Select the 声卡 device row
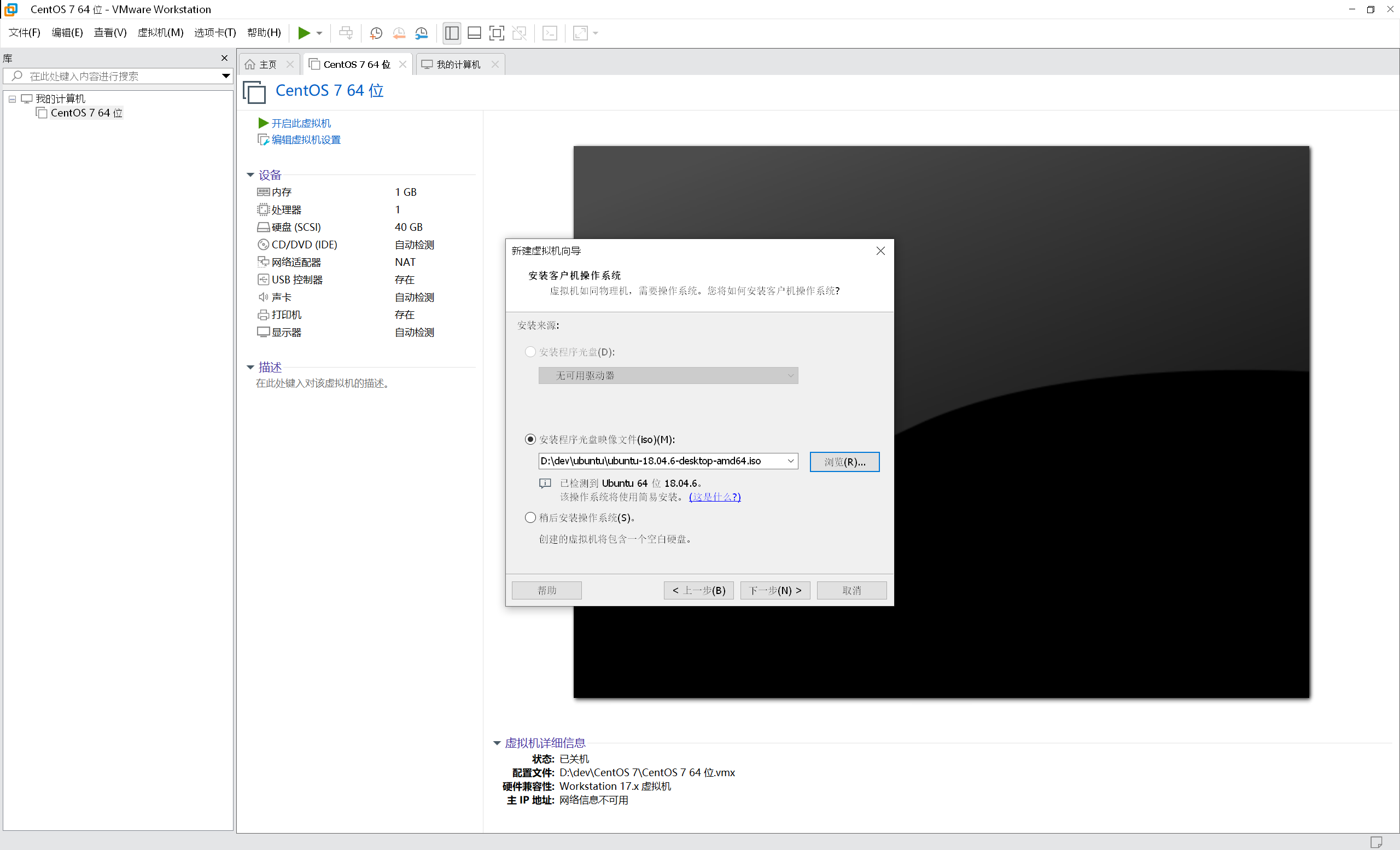1400x850 pixels. (365, 297)
